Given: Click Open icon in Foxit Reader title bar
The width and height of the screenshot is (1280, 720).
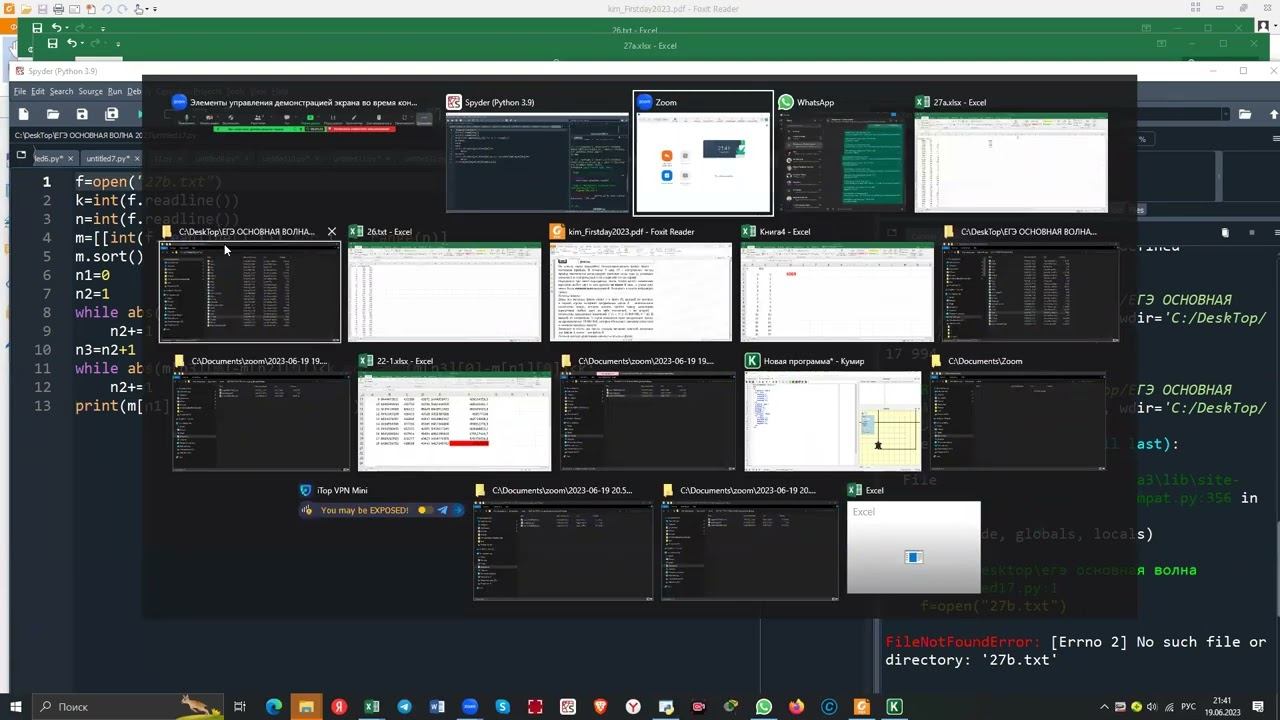Looking at the screenshot, I should 27,9.
